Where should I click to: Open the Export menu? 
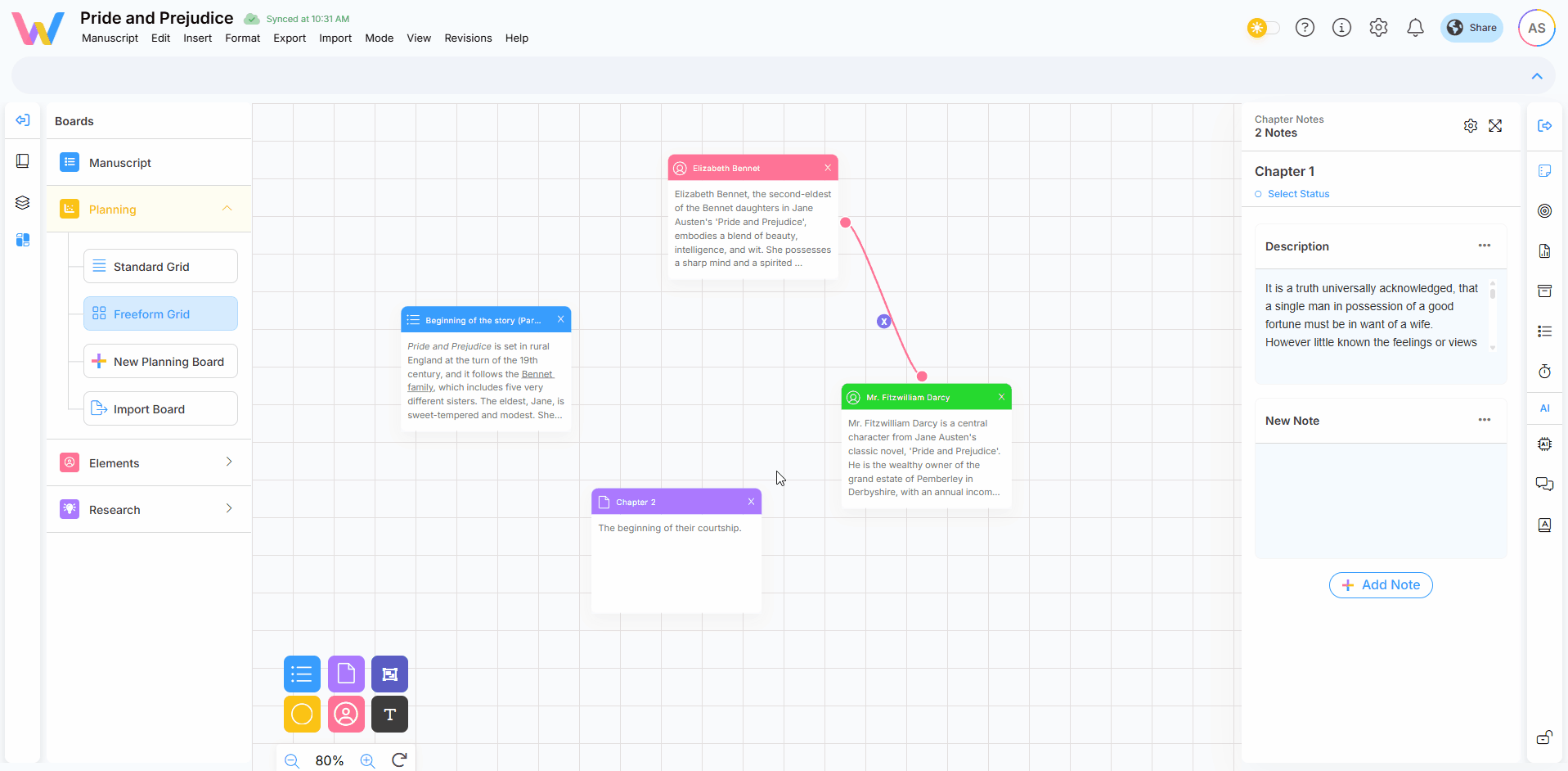pyautogui.click(x=290, y=38)
